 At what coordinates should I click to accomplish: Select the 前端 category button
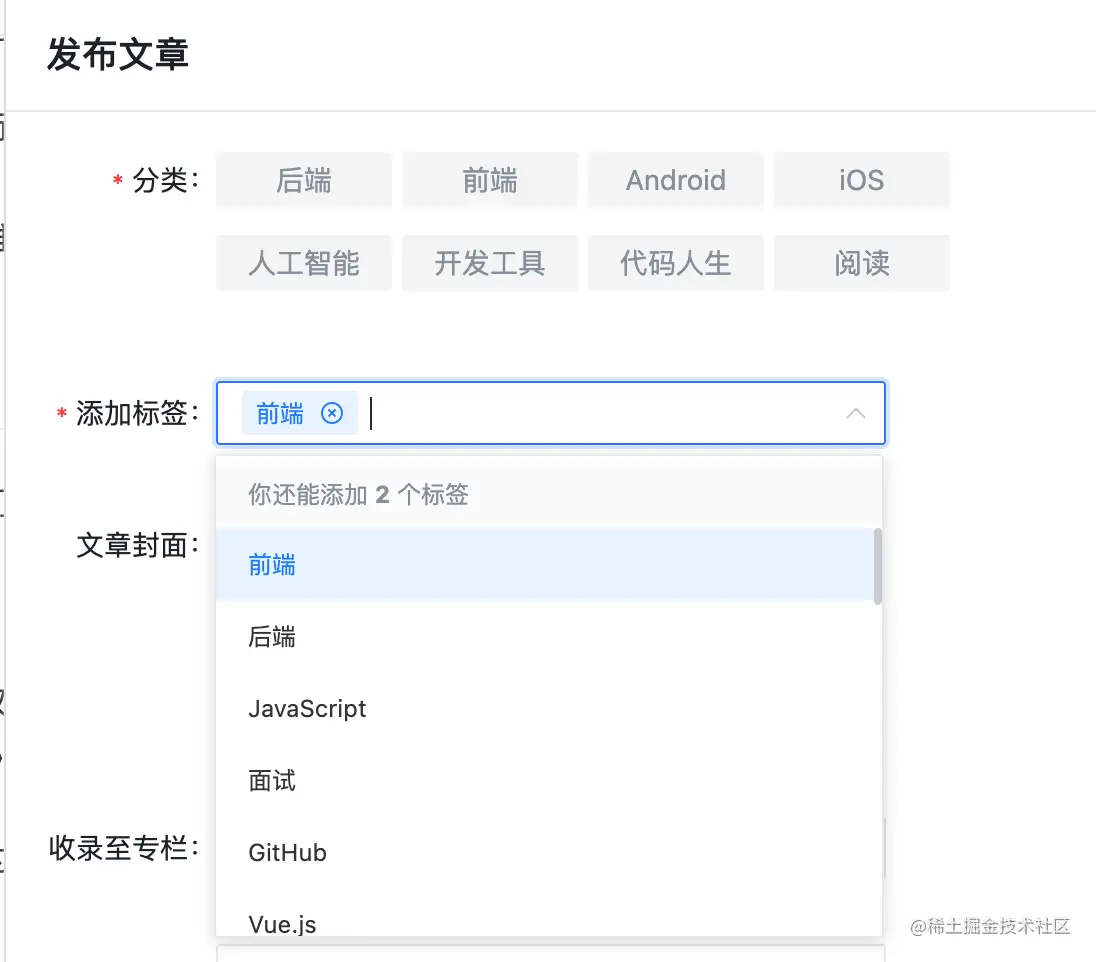[490, 180]
